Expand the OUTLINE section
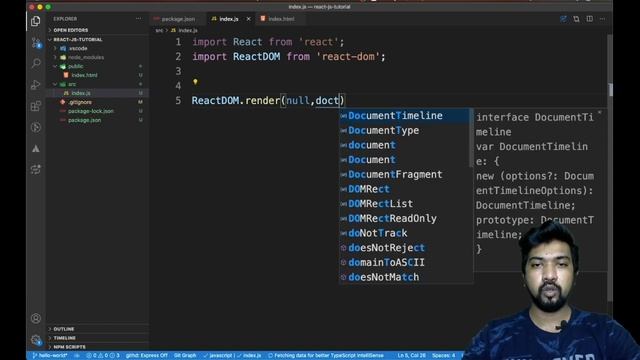Screen dimensions: 640x360 tap(64, 329)
